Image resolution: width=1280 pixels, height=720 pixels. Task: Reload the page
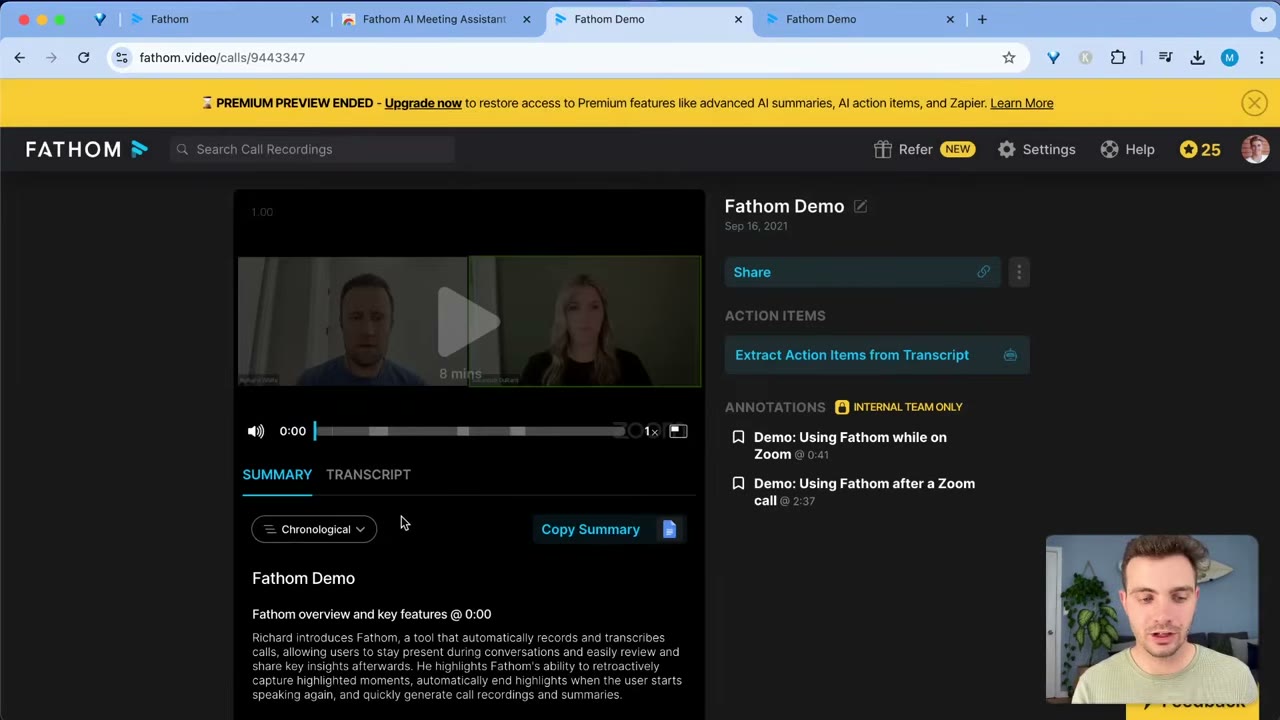pos(84,58)
